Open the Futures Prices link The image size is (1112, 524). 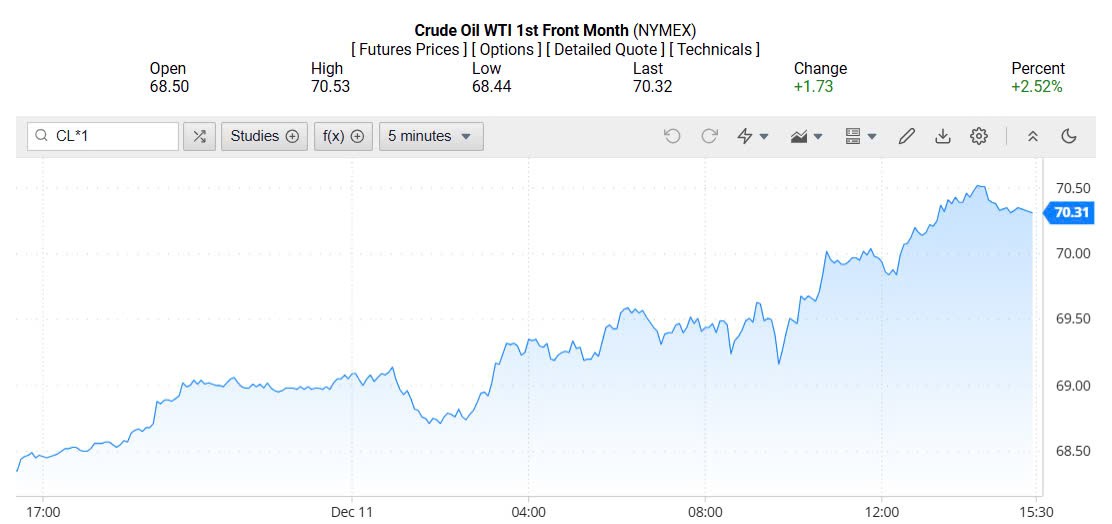[408, 49]
